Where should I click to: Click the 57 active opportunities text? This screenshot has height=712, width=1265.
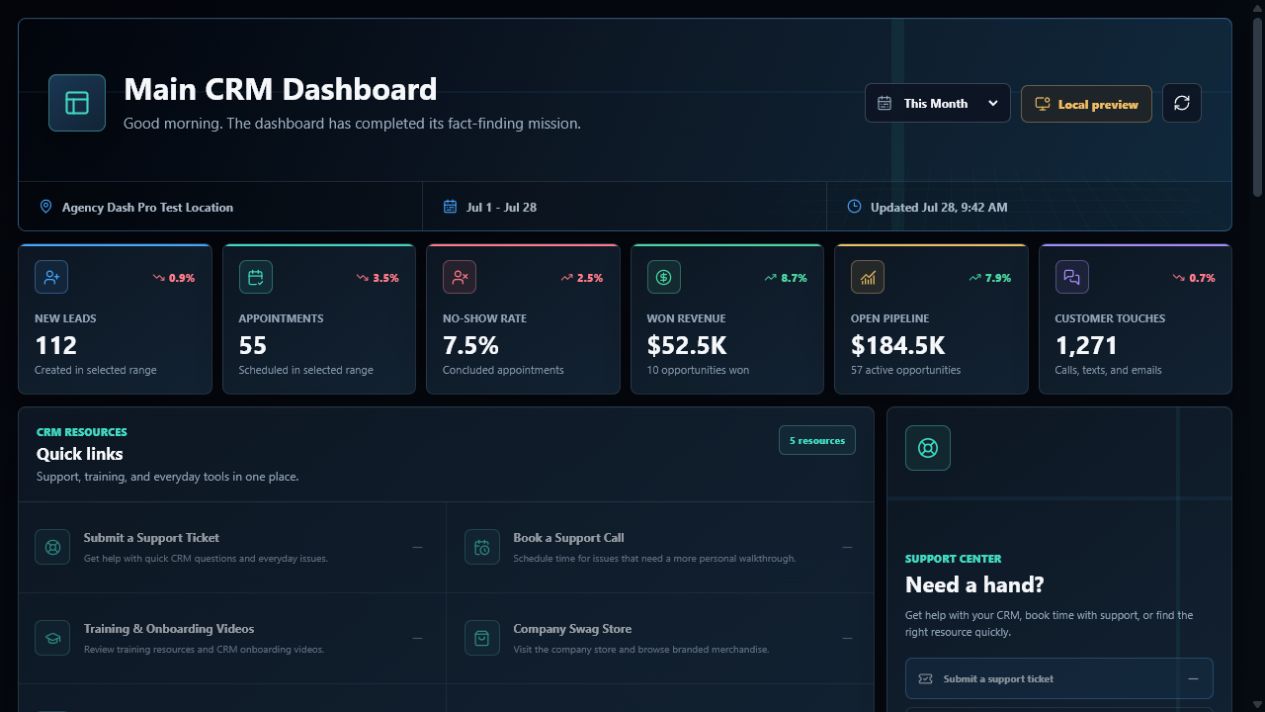coord(906,370)
